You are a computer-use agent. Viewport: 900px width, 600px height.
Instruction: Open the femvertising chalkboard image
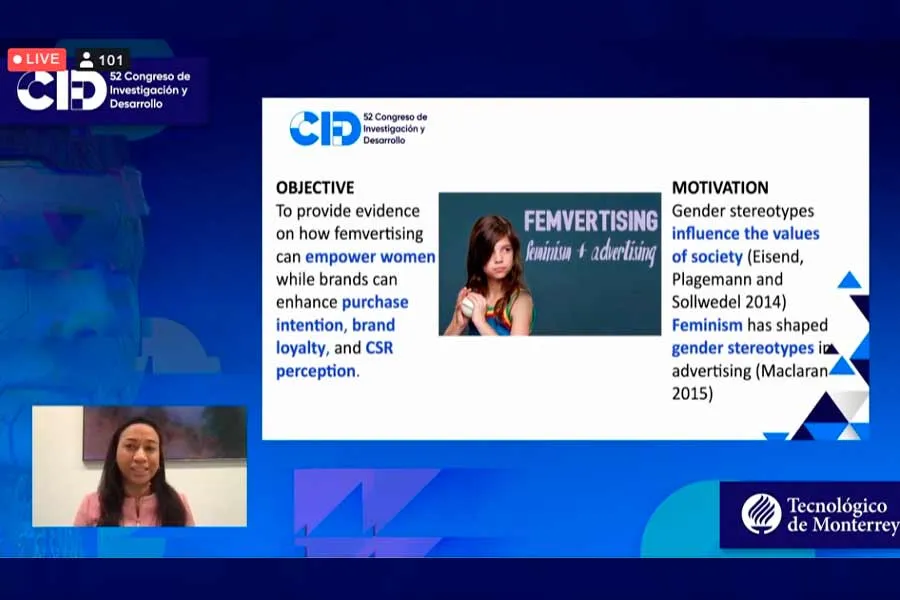(x=552, y=263)
